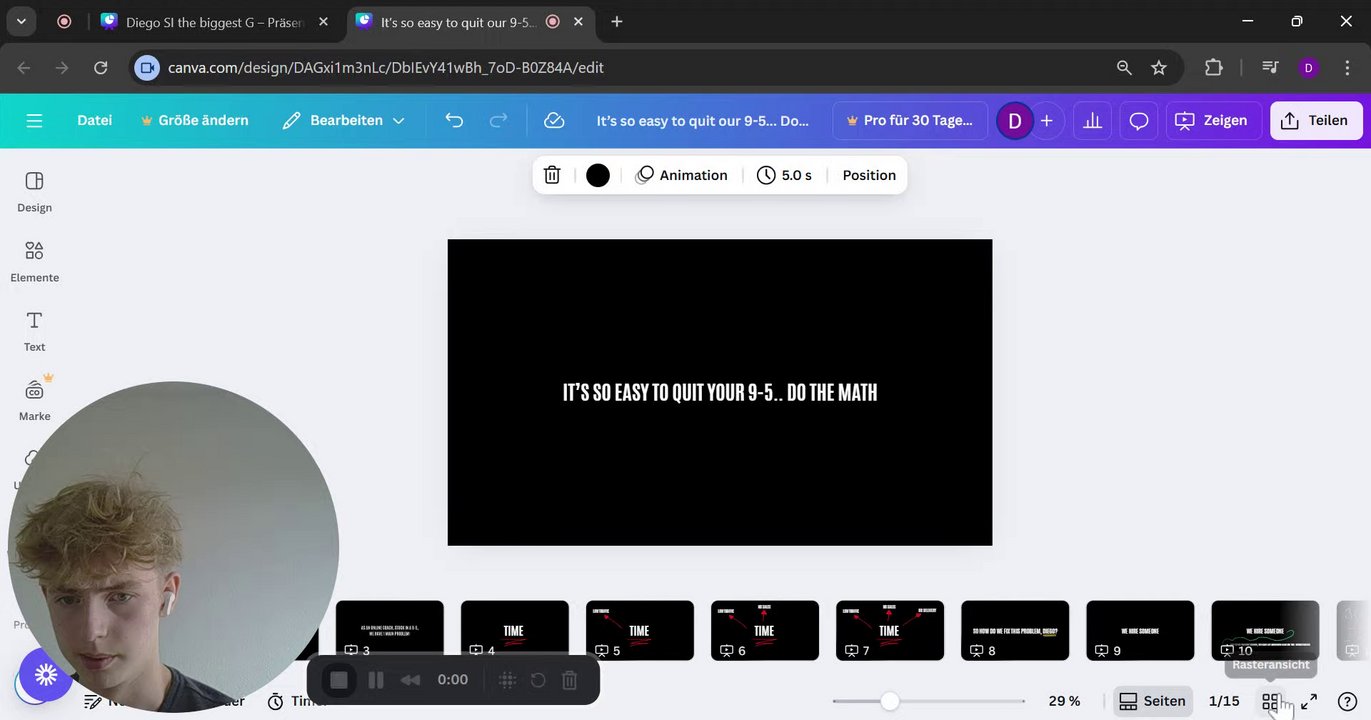
Task: Open the Datei menu
Action: point(94,120)
